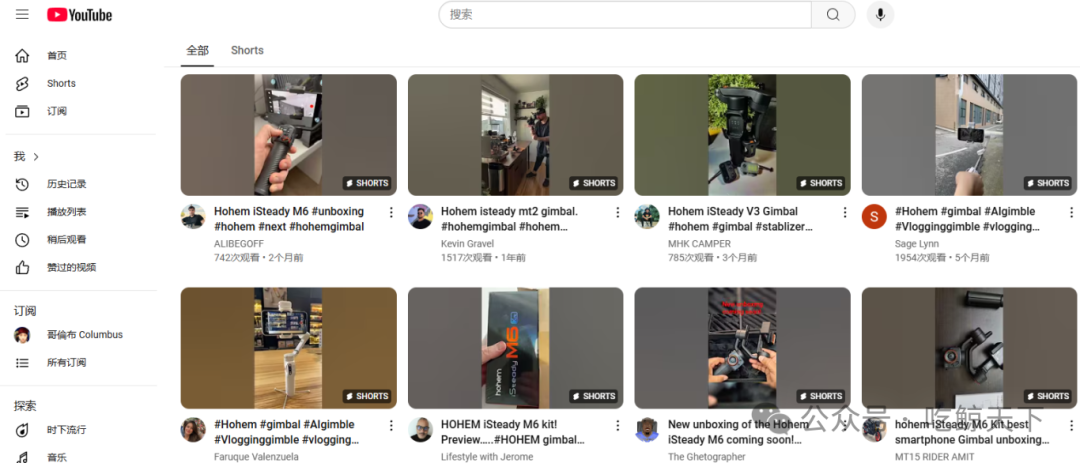
Task: Open options menu for MHK CAMPER video
Action: click(845, 212)
